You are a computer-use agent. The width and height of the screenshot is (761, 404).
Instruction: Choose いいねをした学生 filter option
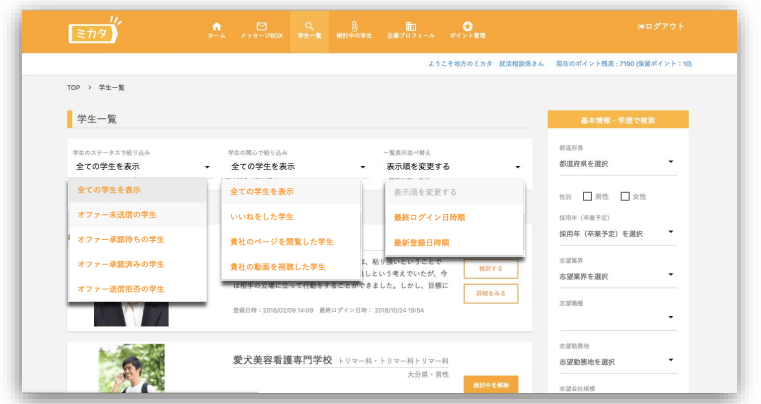pyautogui.click(x=262, y=216)
